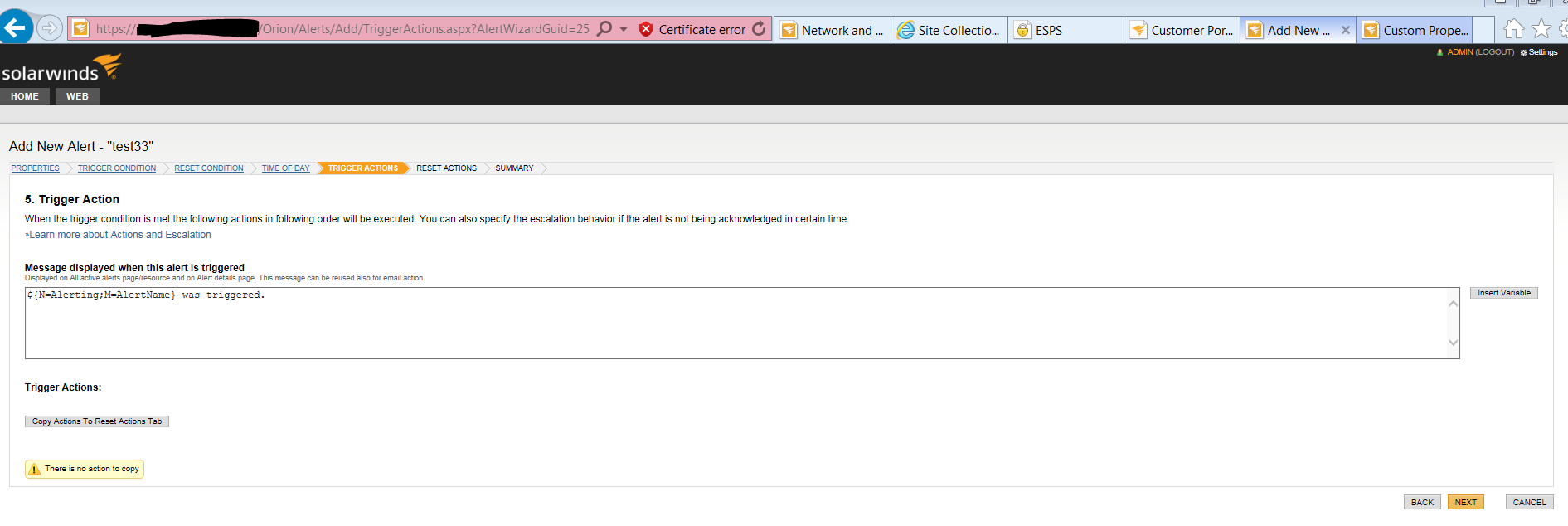
Task: Open Favorites via the star icon
Action: click(x=1541, y=29)
